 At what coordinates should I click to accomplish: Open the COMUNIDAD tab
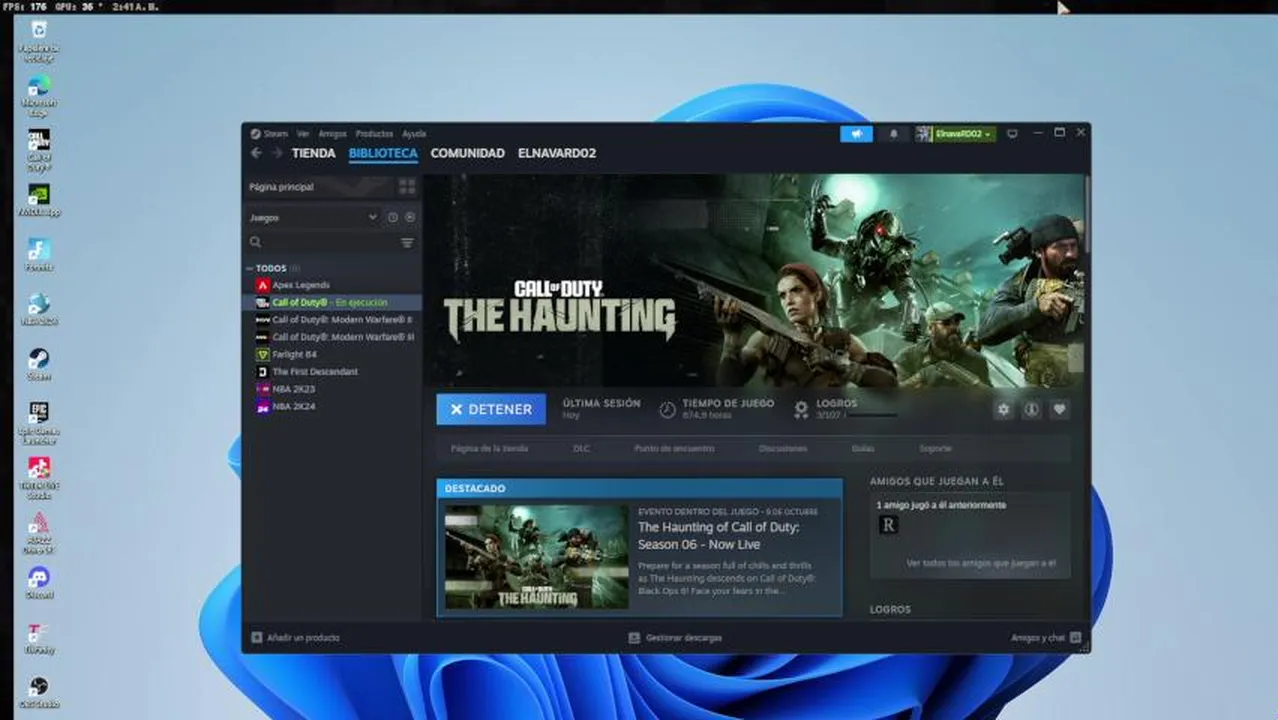pyautogui.click(x=467, y=153)
